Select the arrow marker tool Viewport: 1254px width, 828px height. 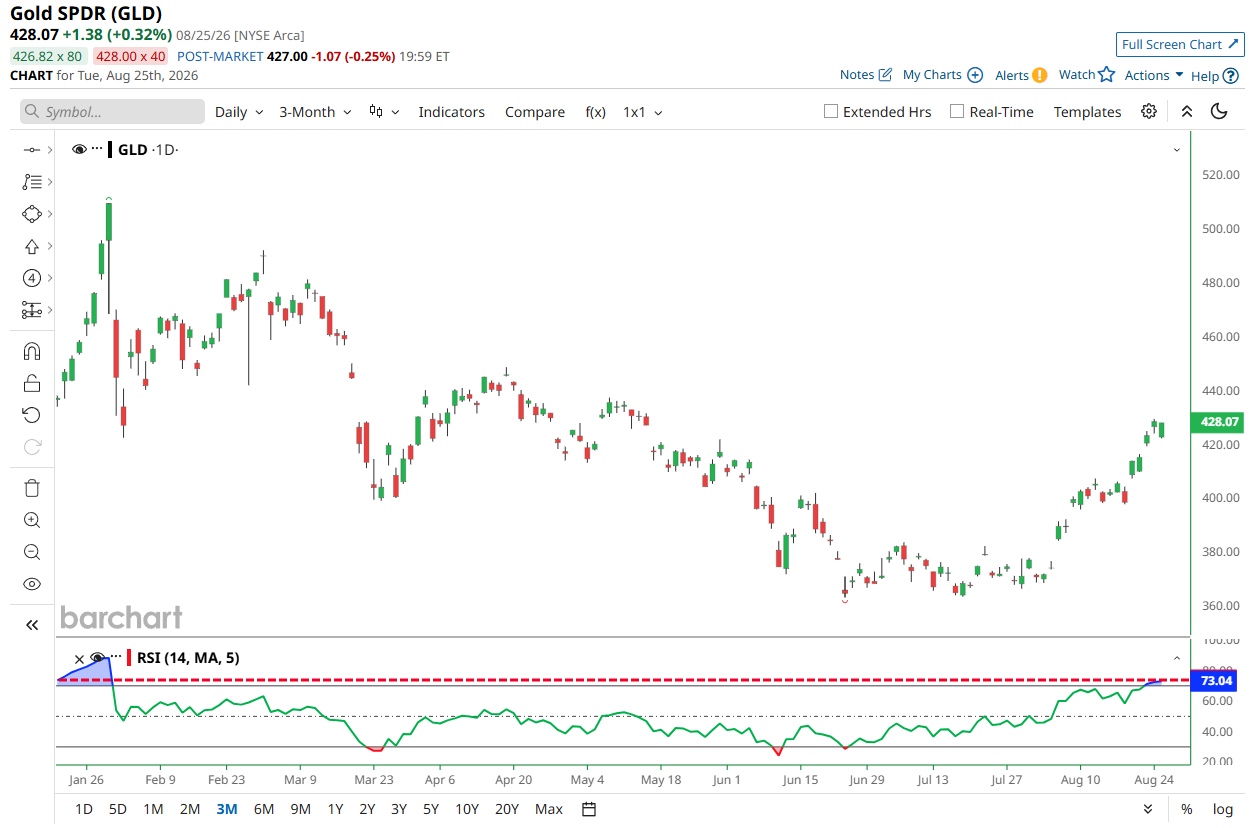[x=31, y=246]
